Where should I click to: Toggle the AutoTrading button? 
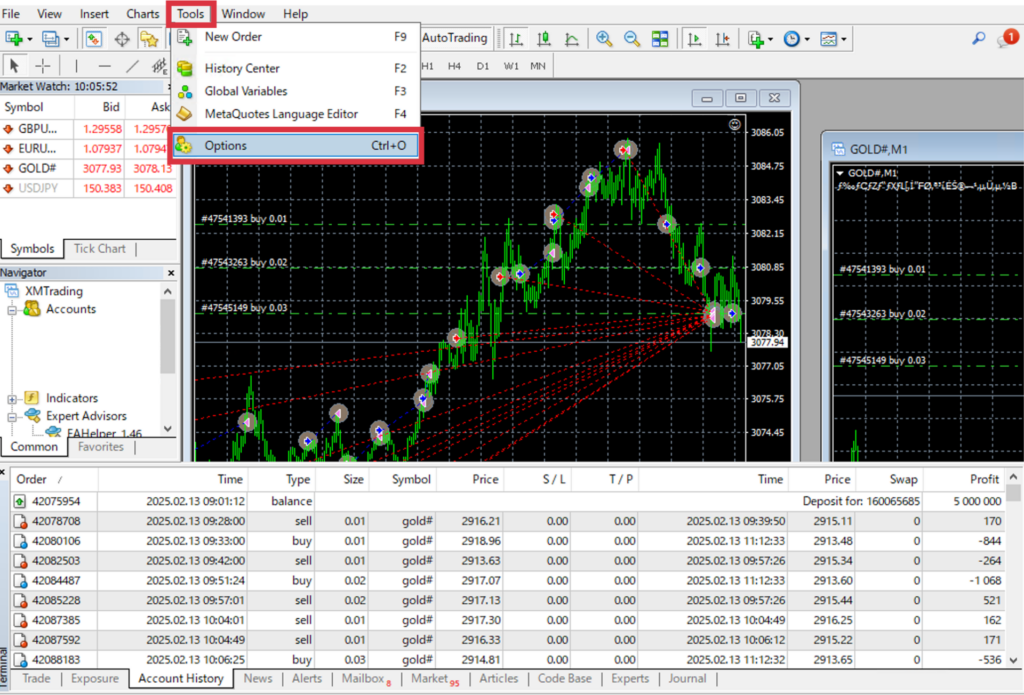click(455, 38)
